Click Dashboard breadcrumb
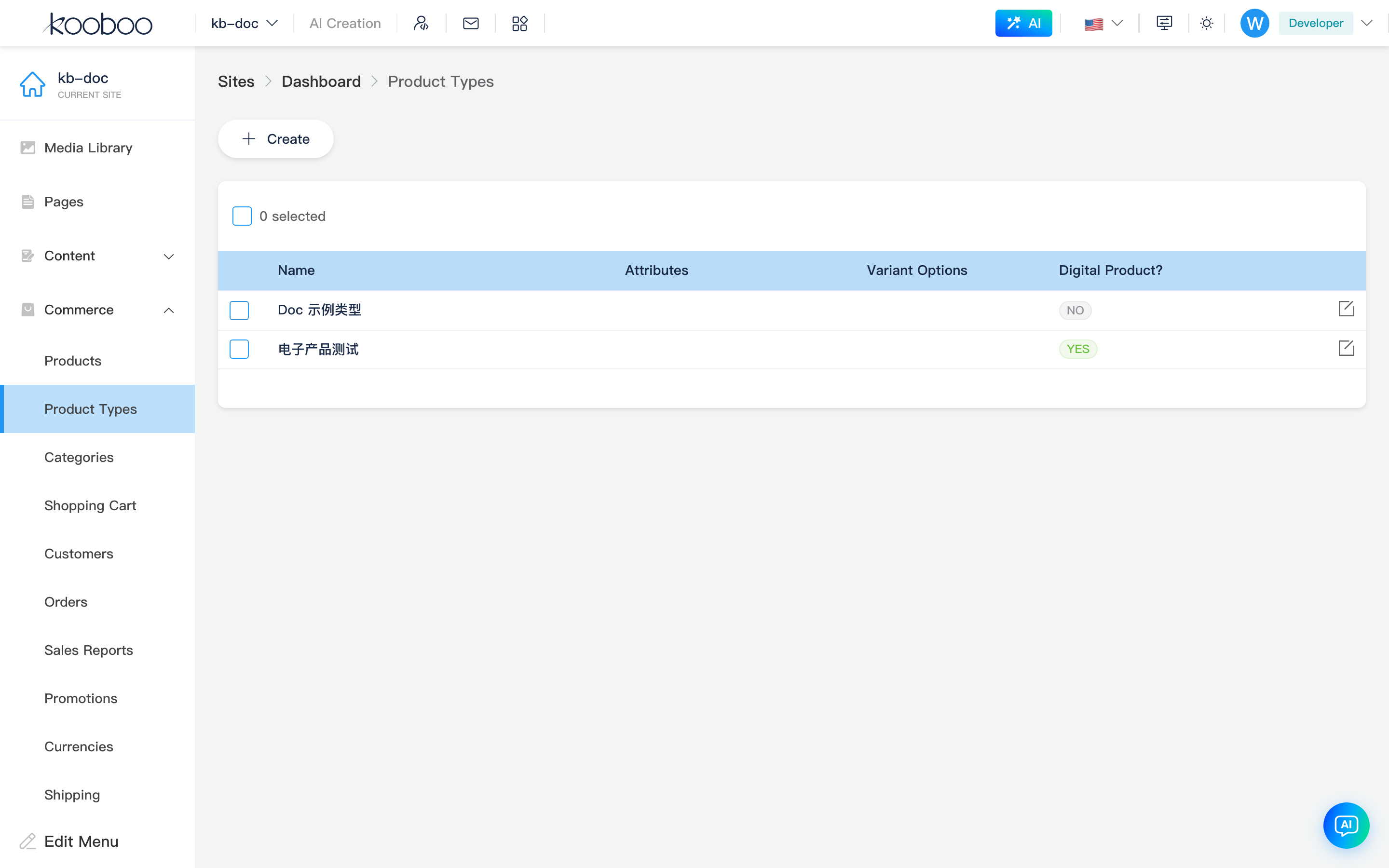The width and height of the screenshot is (1389, 868). pyautogui.click(x=321, y=81)
